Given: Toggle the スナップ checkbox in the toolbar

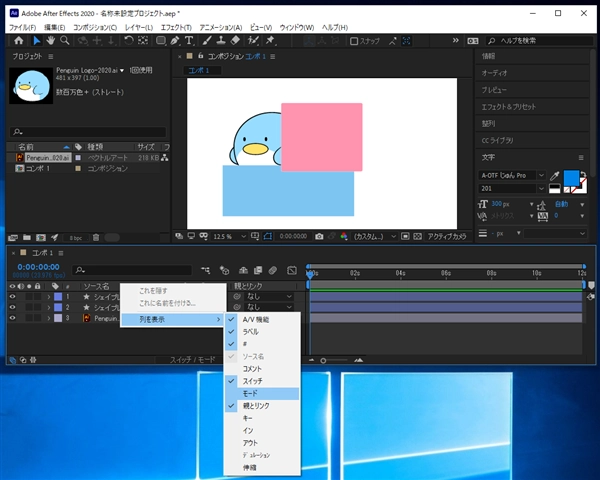Looking at the screenshot, I should 354,41.
